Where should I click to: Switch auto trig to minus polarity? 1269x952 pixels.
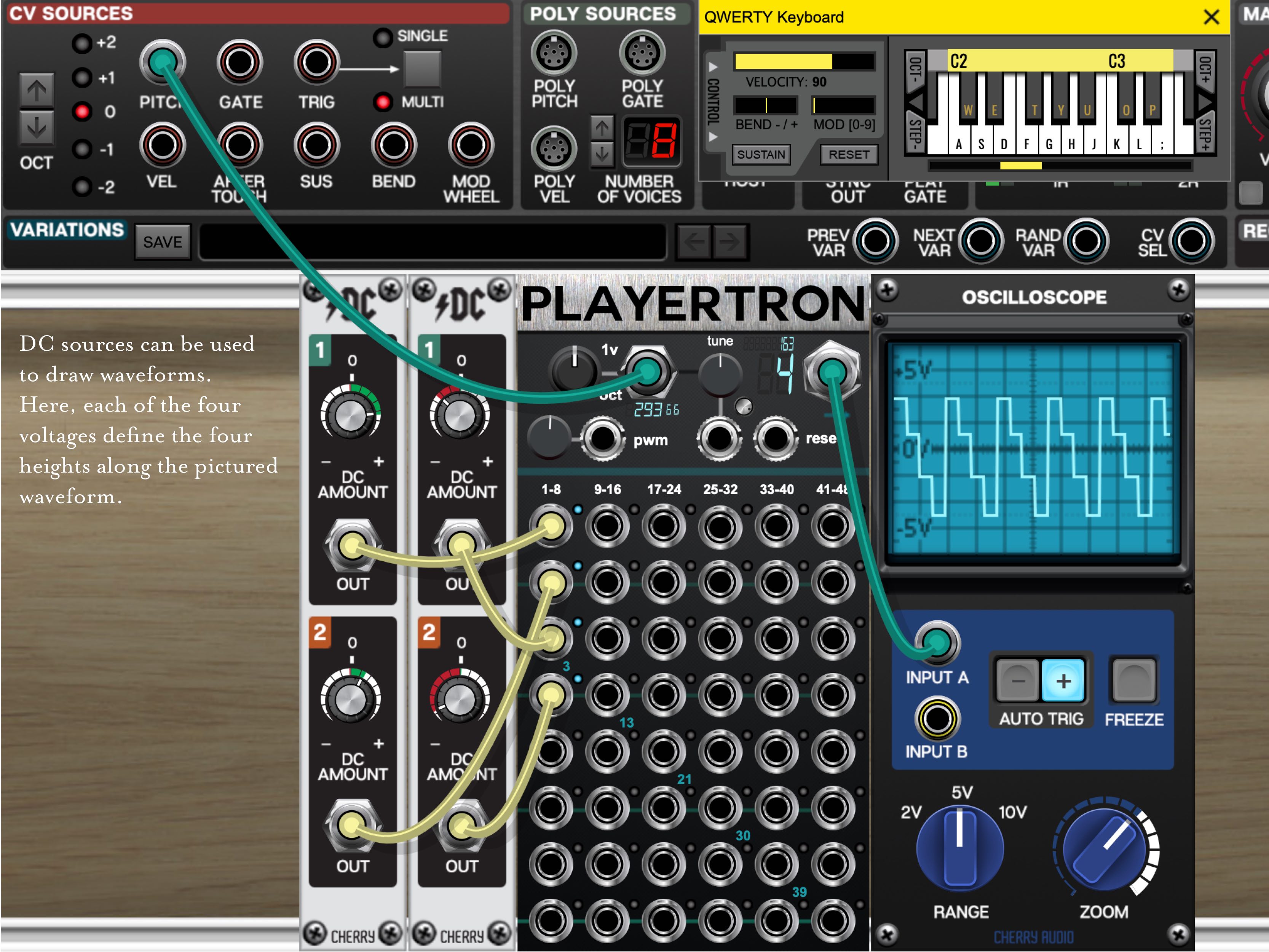pos(1018,680)
